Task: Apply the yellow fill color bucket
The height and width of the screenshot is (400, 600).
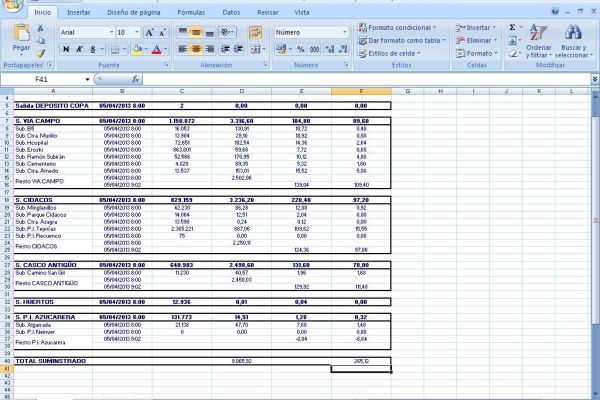Action: tap(137, 49)
